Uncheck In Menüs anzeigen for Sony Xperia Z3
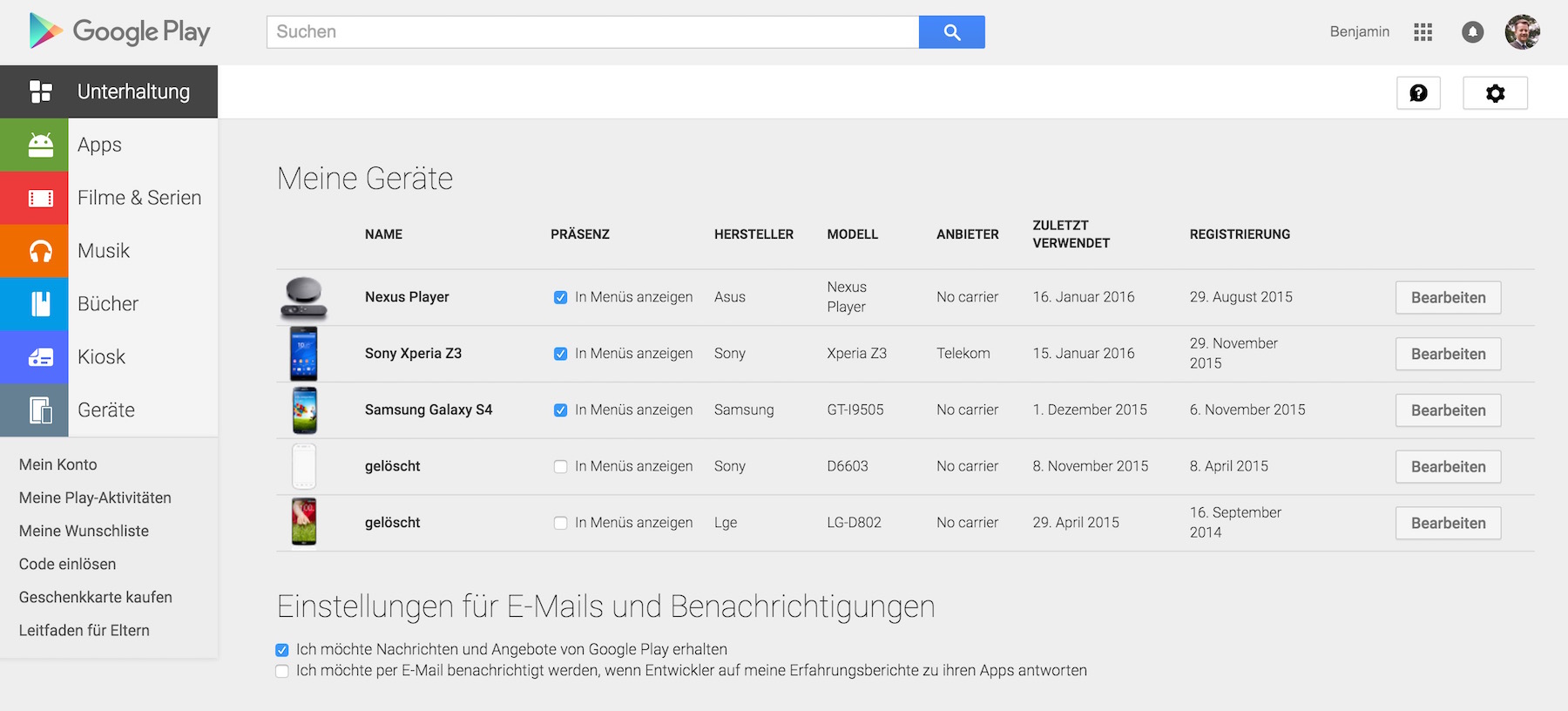 (561, 354)
